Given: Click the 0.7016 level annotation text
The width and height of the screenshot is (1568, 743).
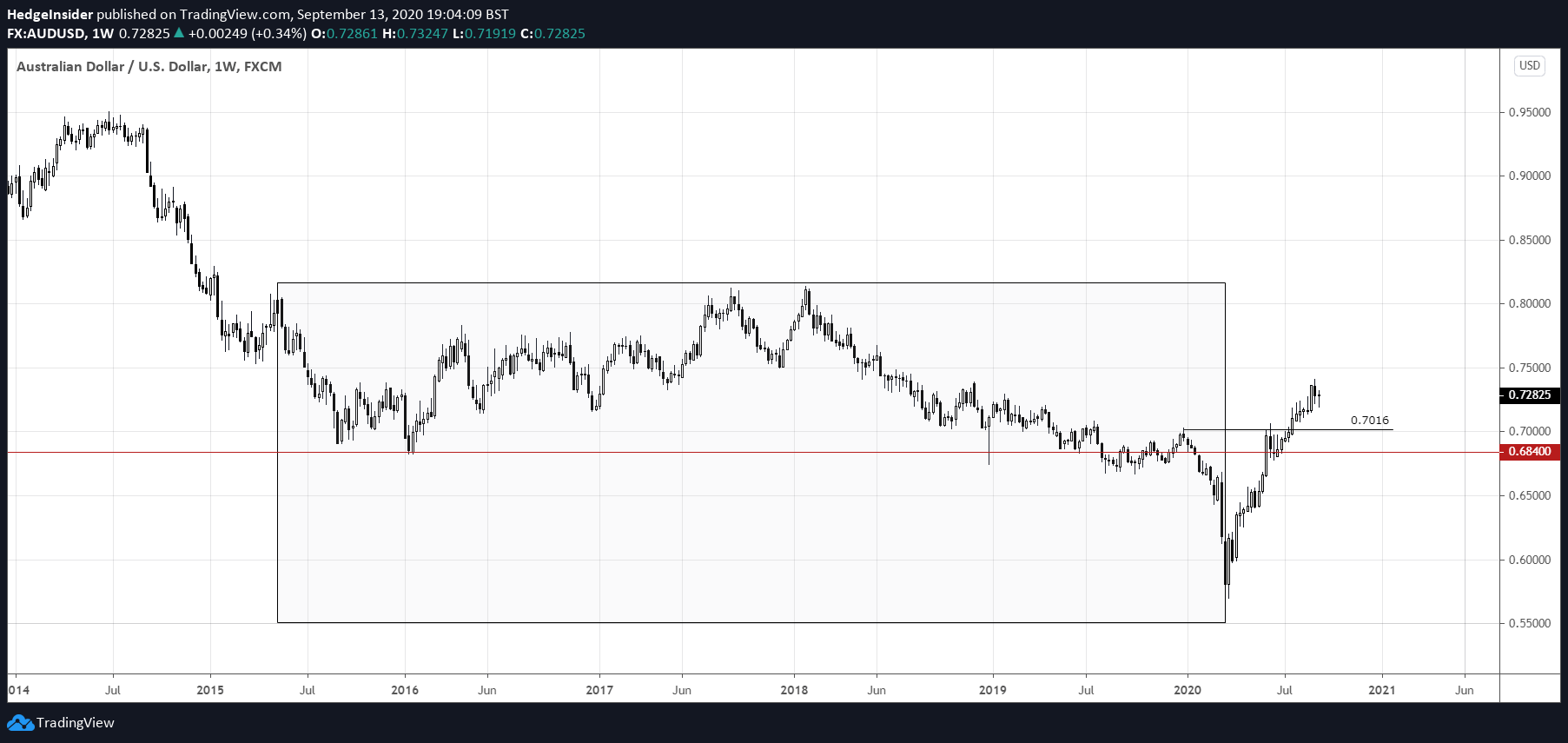Looking at the screenshot, I should tap(1370, 421).
